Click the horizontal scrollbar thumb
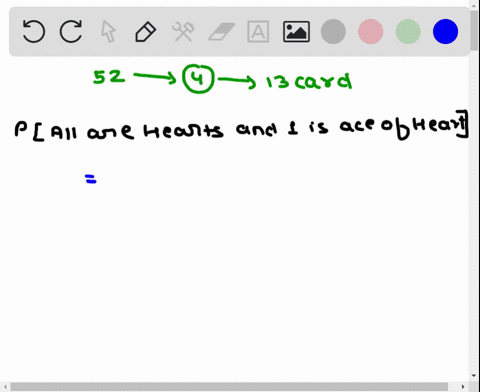This screenshot has height=392, width=480. (229, 387)
